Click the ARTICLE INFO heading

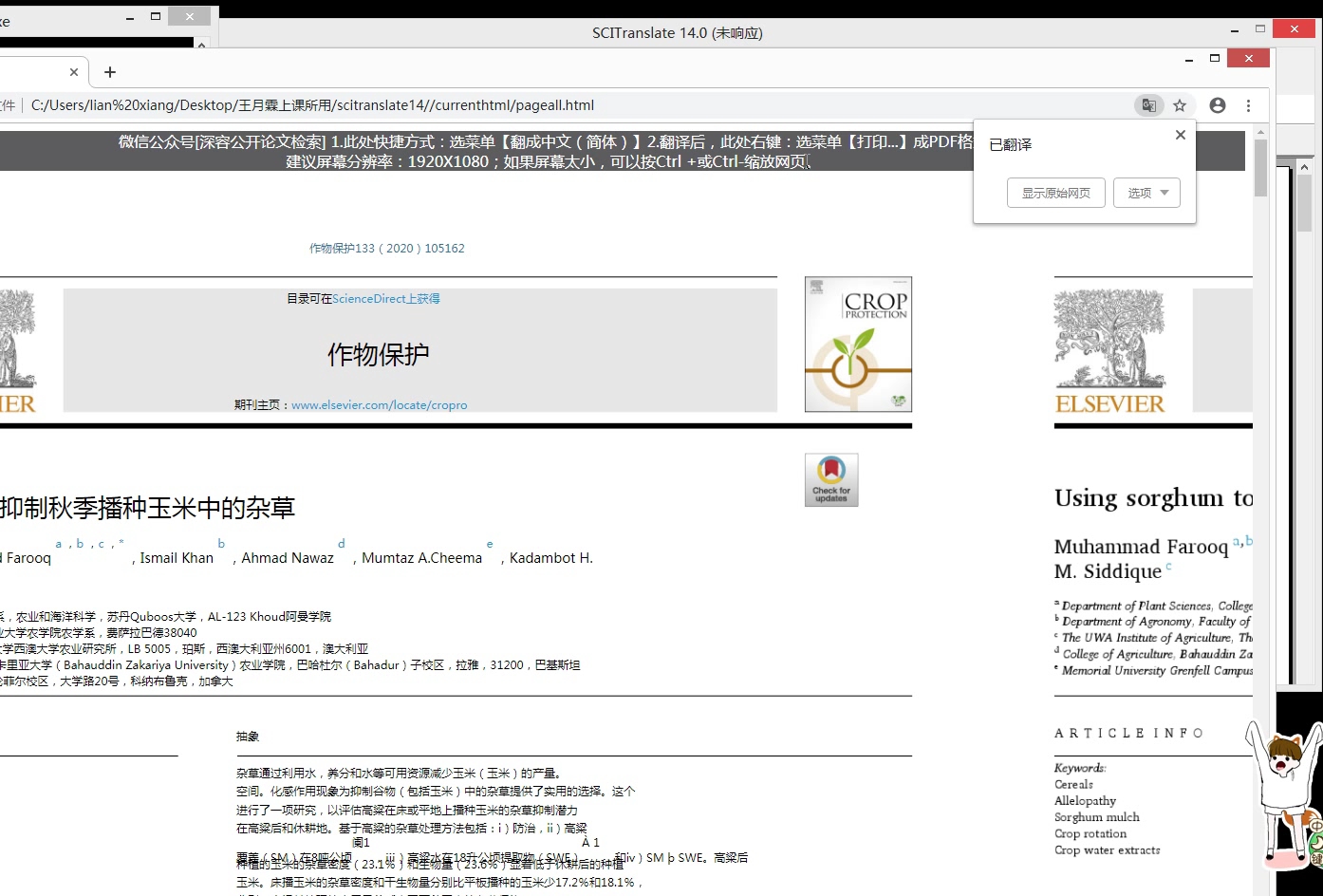[1128, 734]
